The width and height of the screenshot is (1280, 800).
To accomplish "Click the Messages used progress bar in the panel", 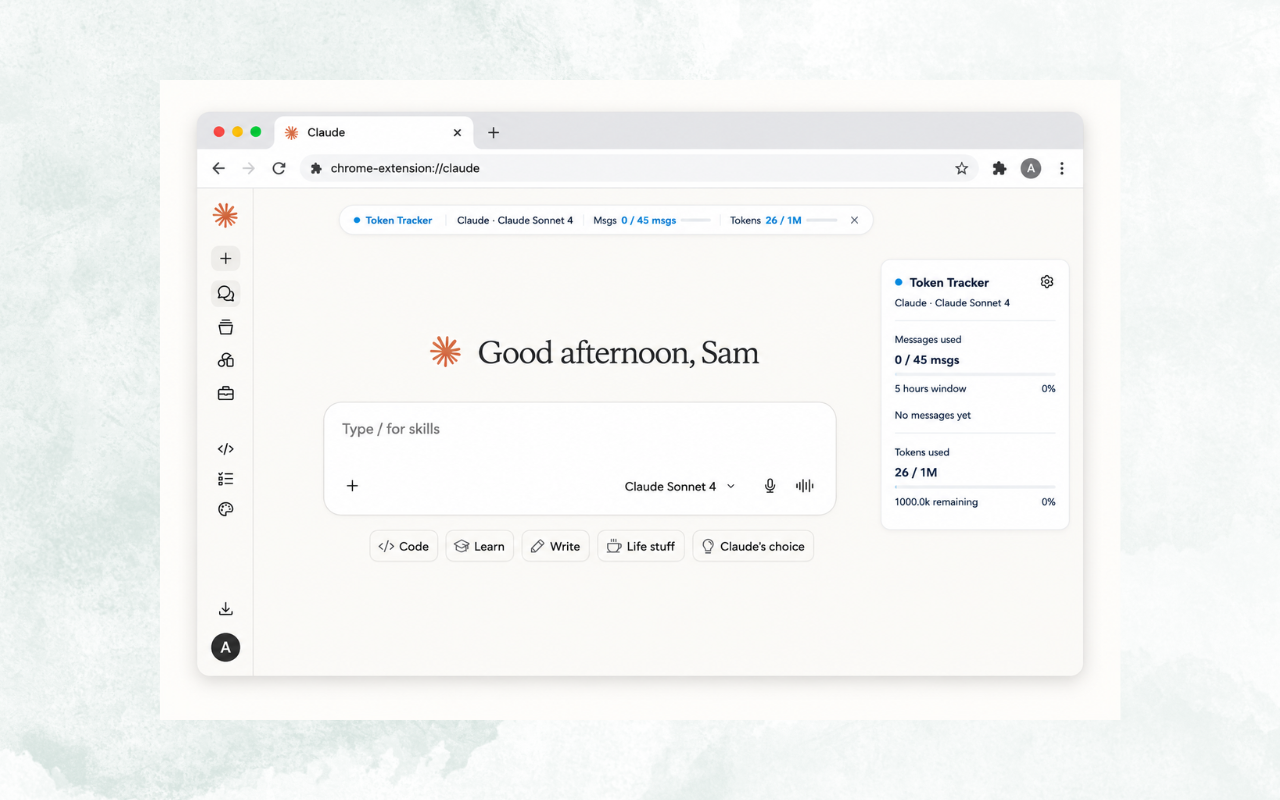I will 975,374.
